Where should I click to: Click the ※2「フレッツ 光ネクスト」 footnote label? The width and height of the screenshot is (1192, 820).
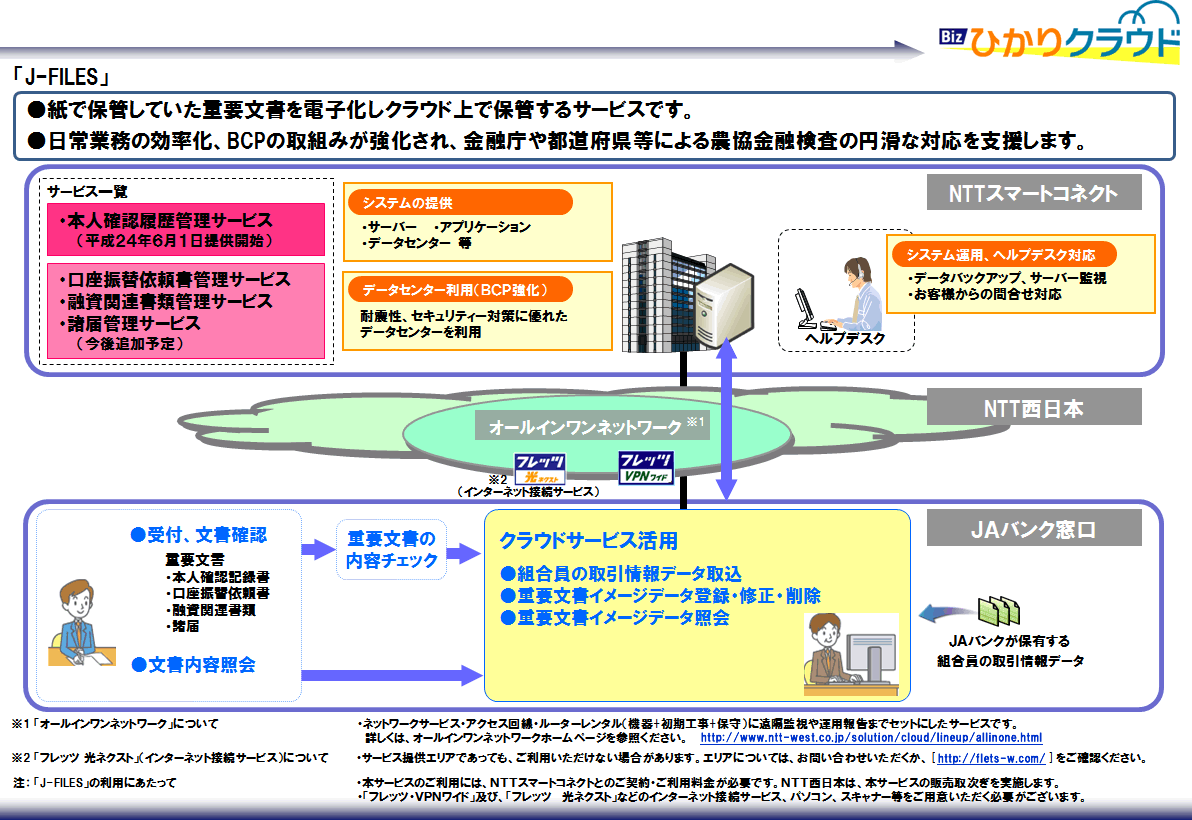click(x=170, y=758)
